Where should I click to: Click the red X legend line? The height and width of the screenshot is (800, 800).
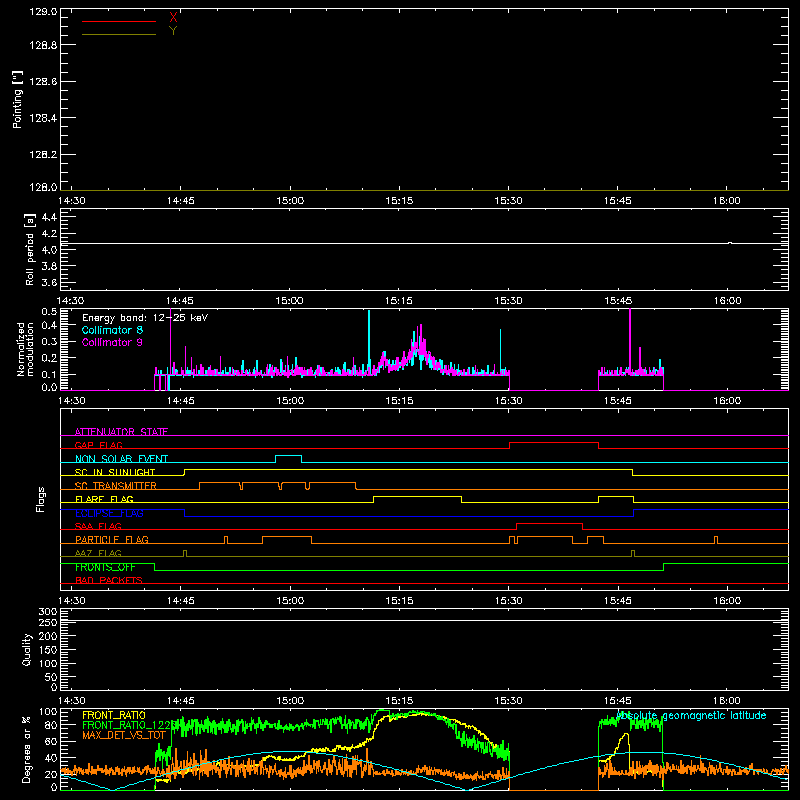(119, 21)
